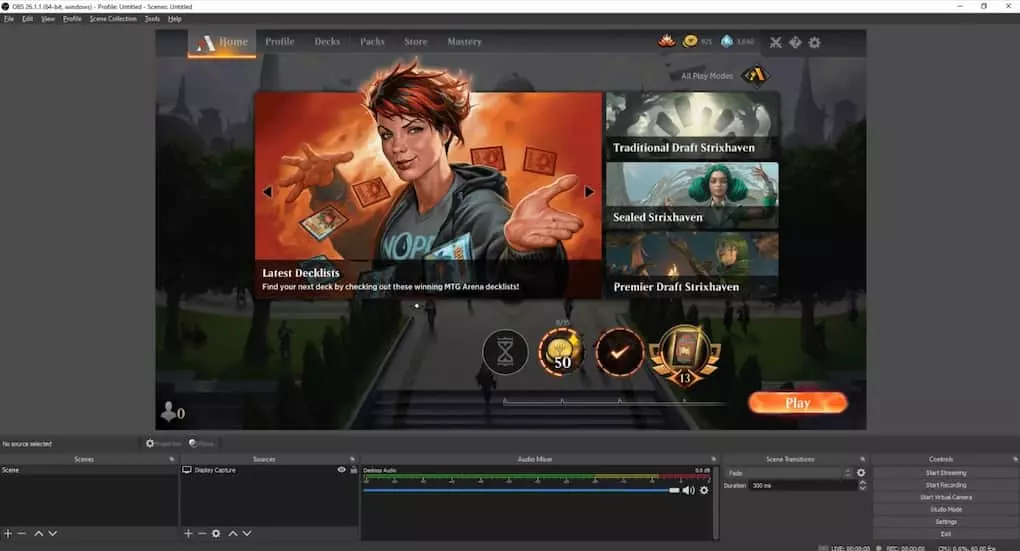Open Desktop Audio settings gear
The image size is (1020, 551).
coord(704,490)
